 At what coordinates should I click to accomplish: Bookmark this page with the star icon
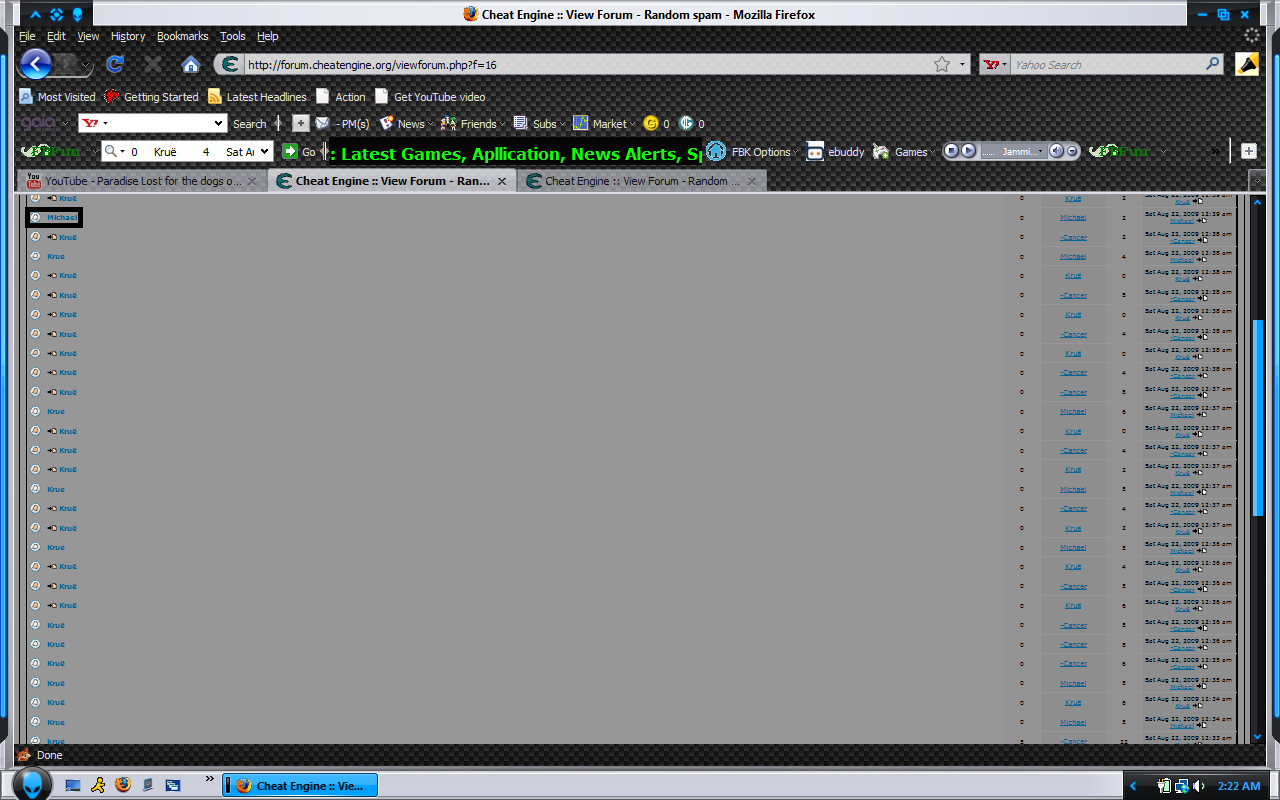pyautogui.click(x=941, y=65)
